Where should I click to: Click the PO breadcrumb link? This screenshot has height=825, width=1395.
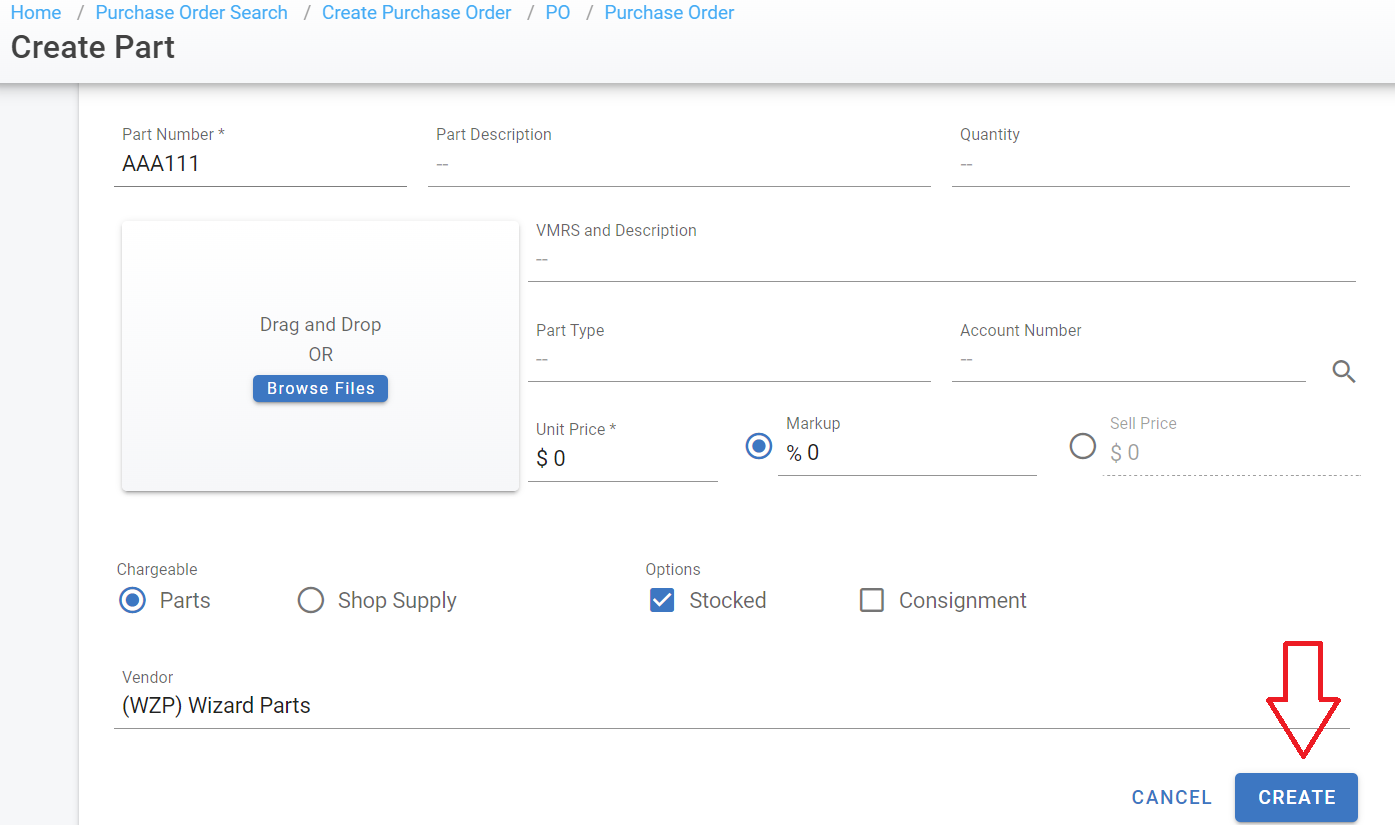[x=558, y=13]
